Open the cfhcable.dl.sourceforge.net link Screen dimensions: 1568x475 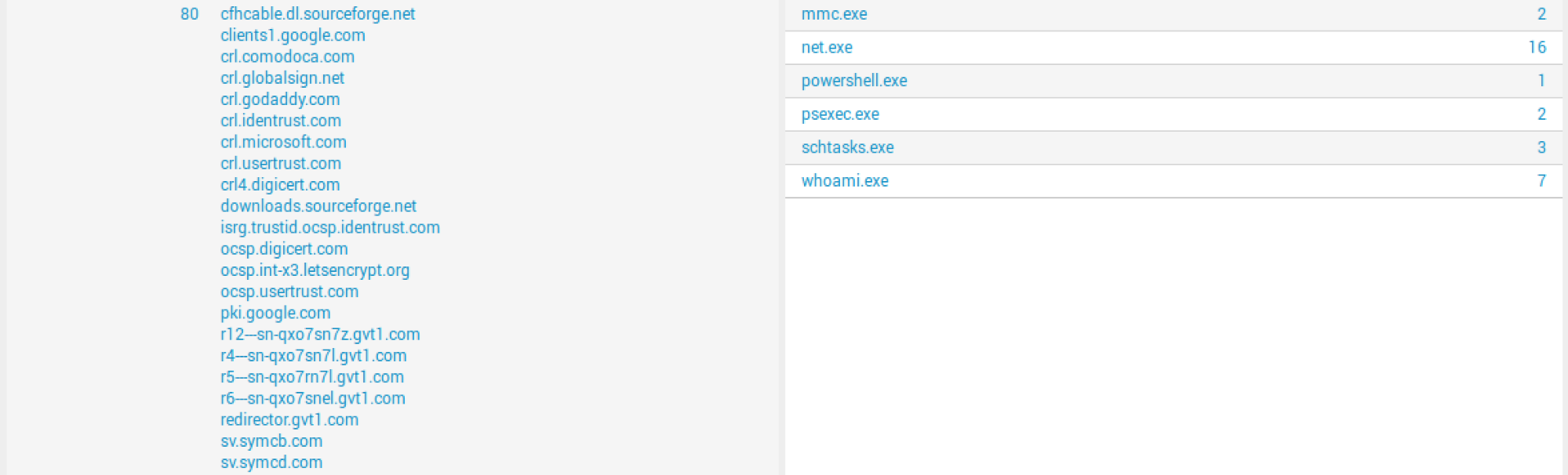(317, 14)
